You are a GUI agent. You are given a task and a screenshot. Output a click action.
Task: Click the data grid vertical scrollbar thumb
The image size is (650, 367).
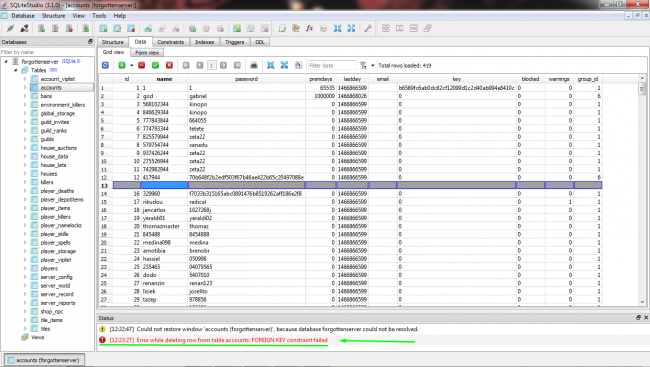642,88
